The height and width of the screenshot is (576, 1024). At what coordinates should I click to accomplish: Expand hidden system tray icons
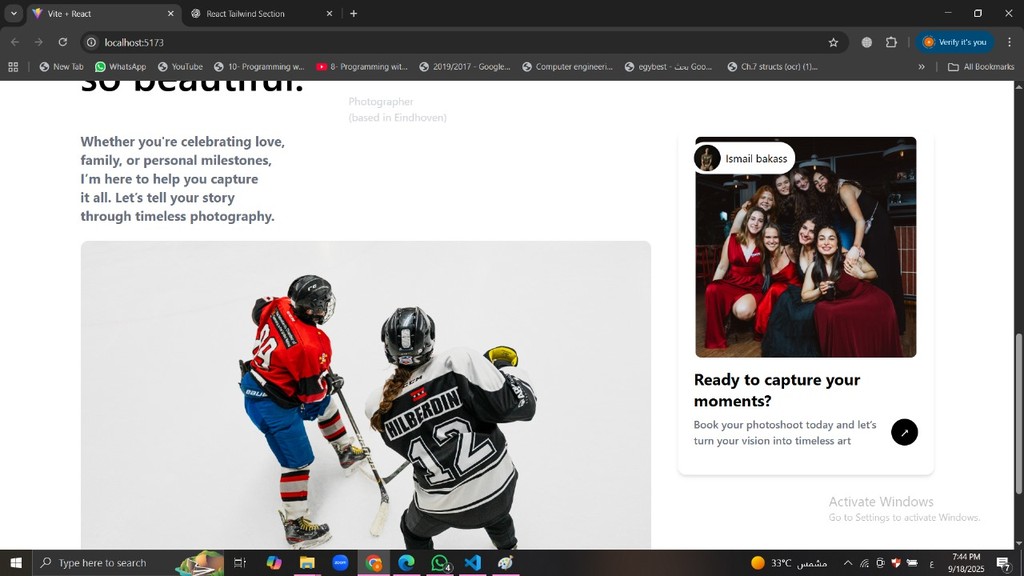pyautogui.click(x=848, y=563)
